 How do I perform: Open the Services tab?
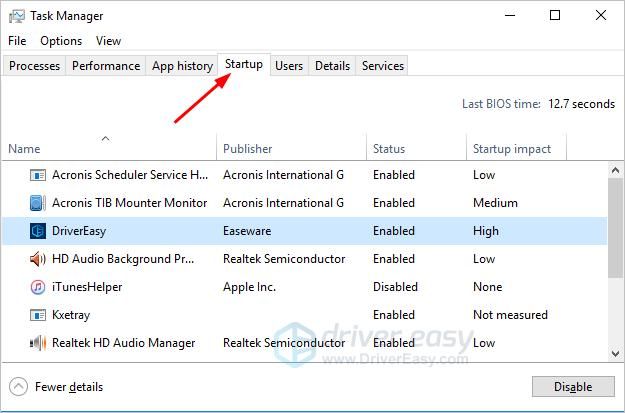tap(383, 66)
